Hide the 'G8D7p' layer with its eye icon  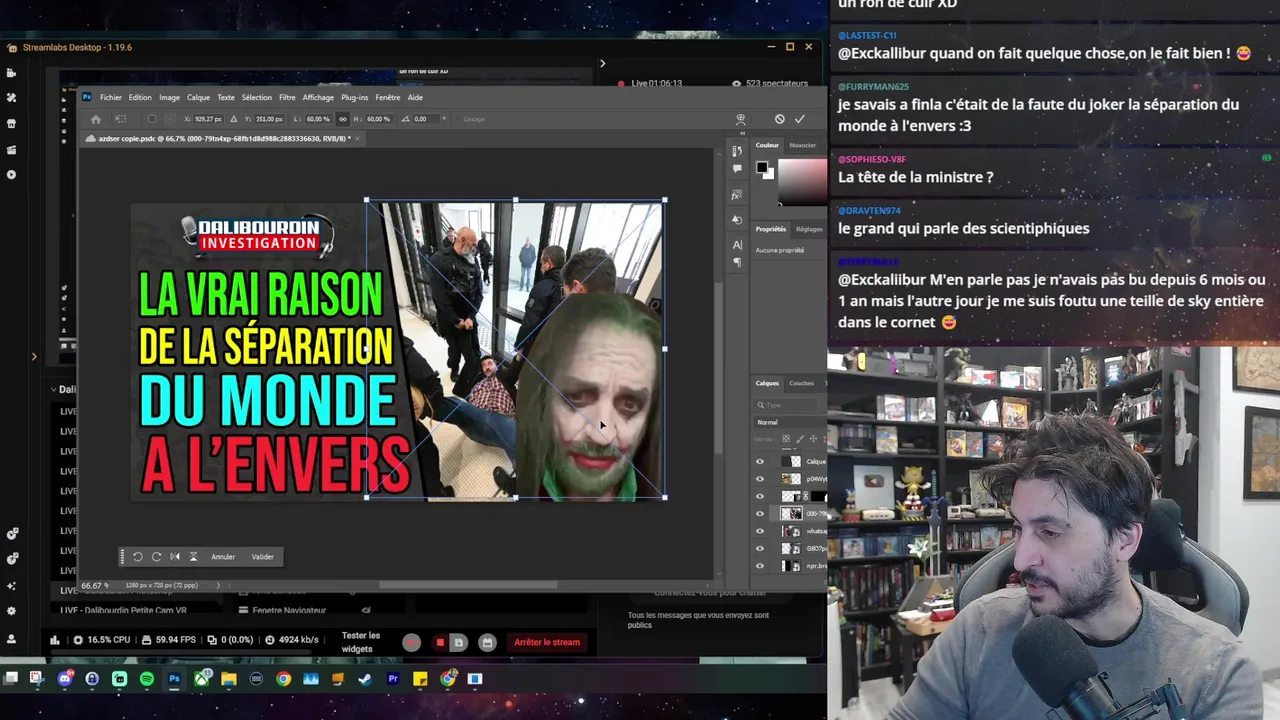pyautogui.click(x=760, y=548)
